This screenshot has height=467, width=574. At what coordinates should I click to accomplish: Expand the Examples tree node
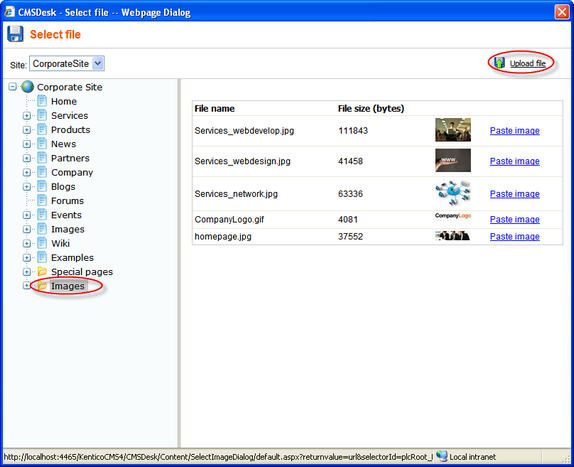(27, 258)
